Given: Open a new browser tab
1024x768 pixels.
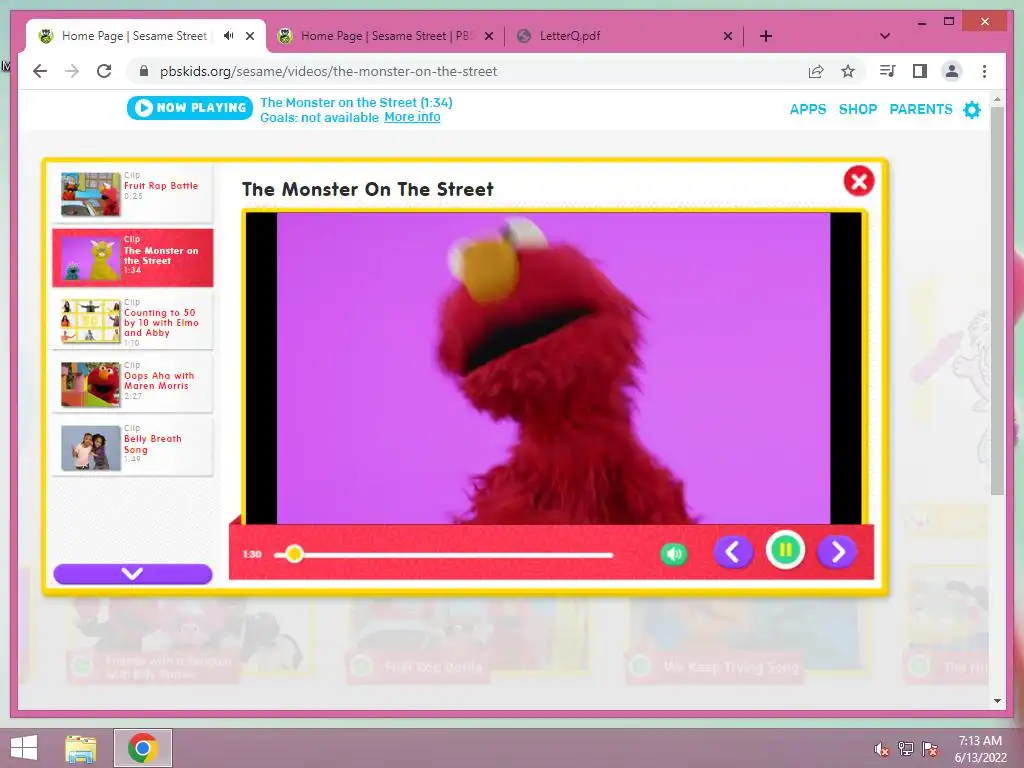Looking at the screenshot, I should click(766, 37).
